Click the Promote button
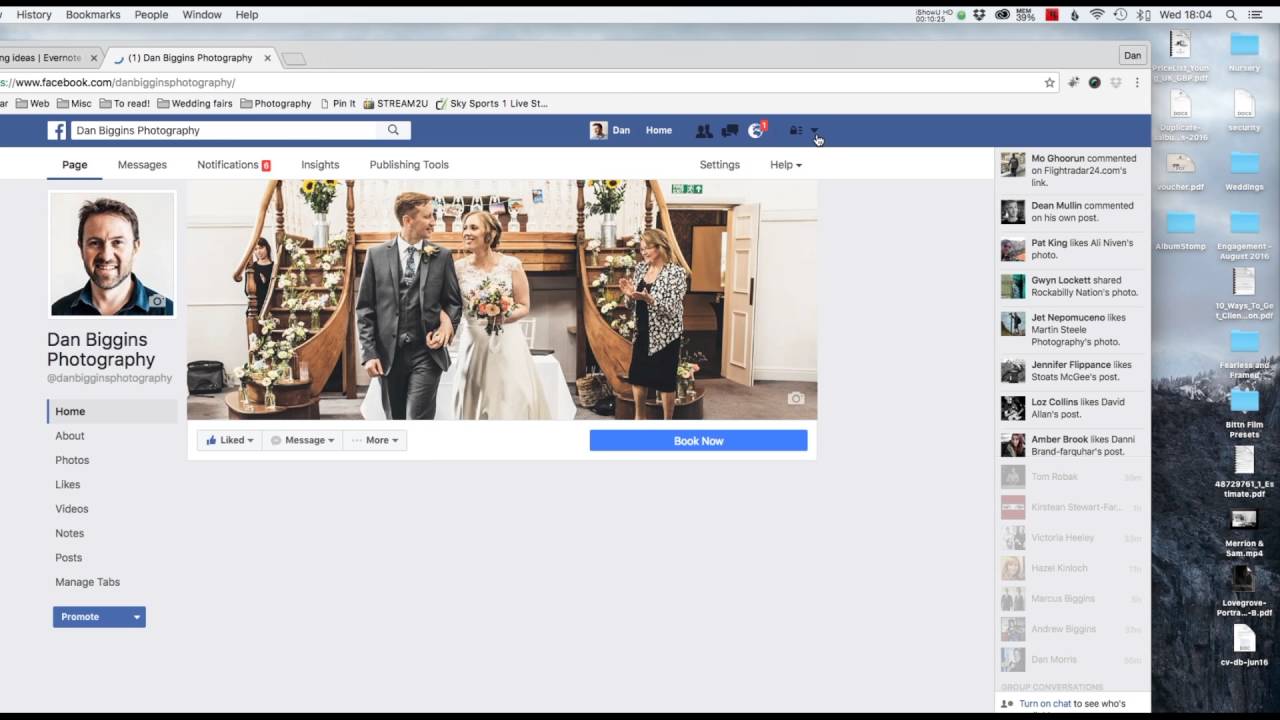 tap(91, 617)
